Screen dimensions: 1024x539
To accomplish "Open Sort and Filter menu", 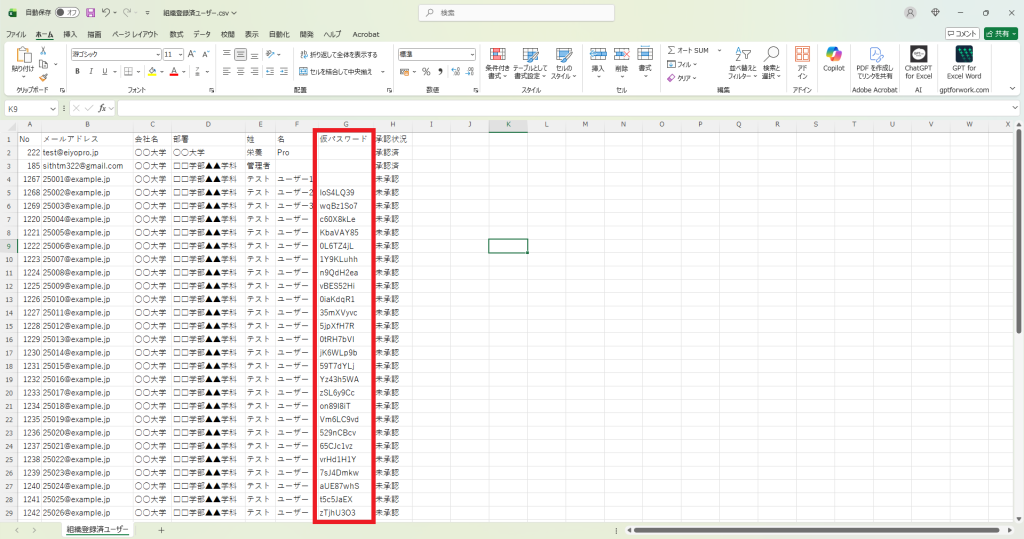I will (x=741, y=61).
